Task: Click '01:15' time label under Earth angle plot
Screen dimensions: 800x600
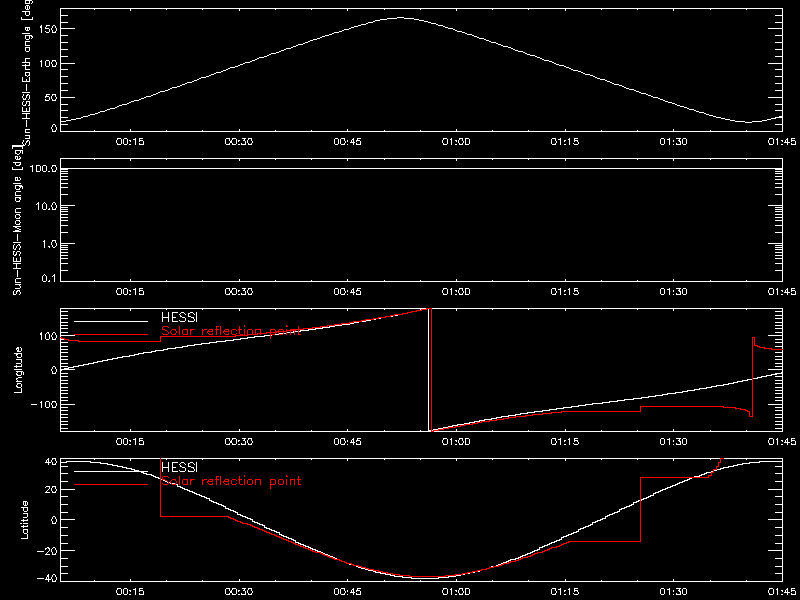Action: click(x=565, y=142)
